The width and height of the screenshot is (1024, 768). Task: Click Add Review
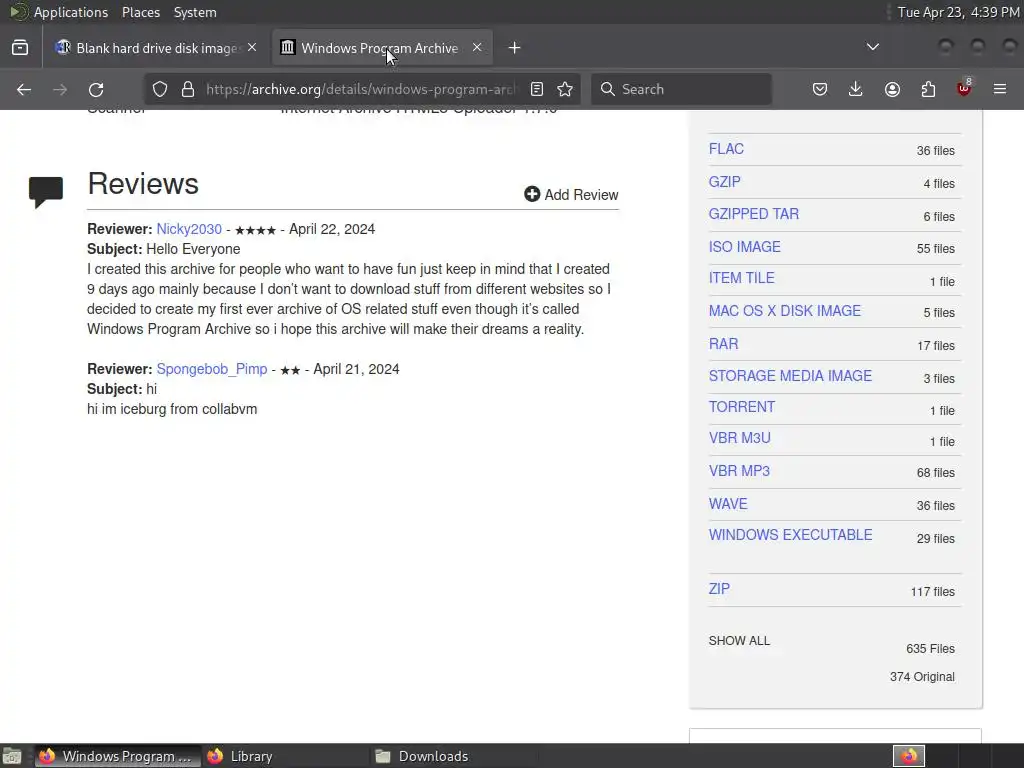click(x=571, y=195)
